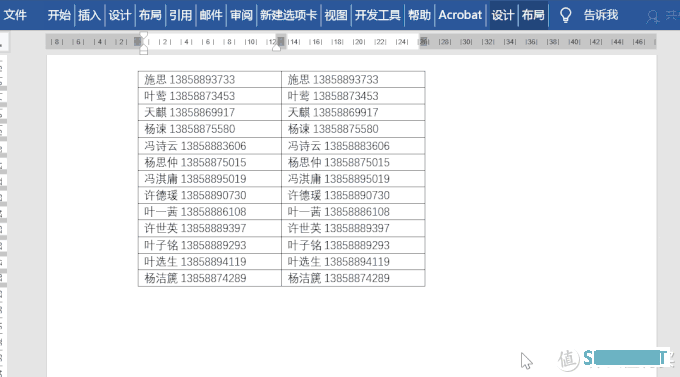
Task: Click right column cell 冯淇庸 13858895019
Action: (x=353, y=179)
